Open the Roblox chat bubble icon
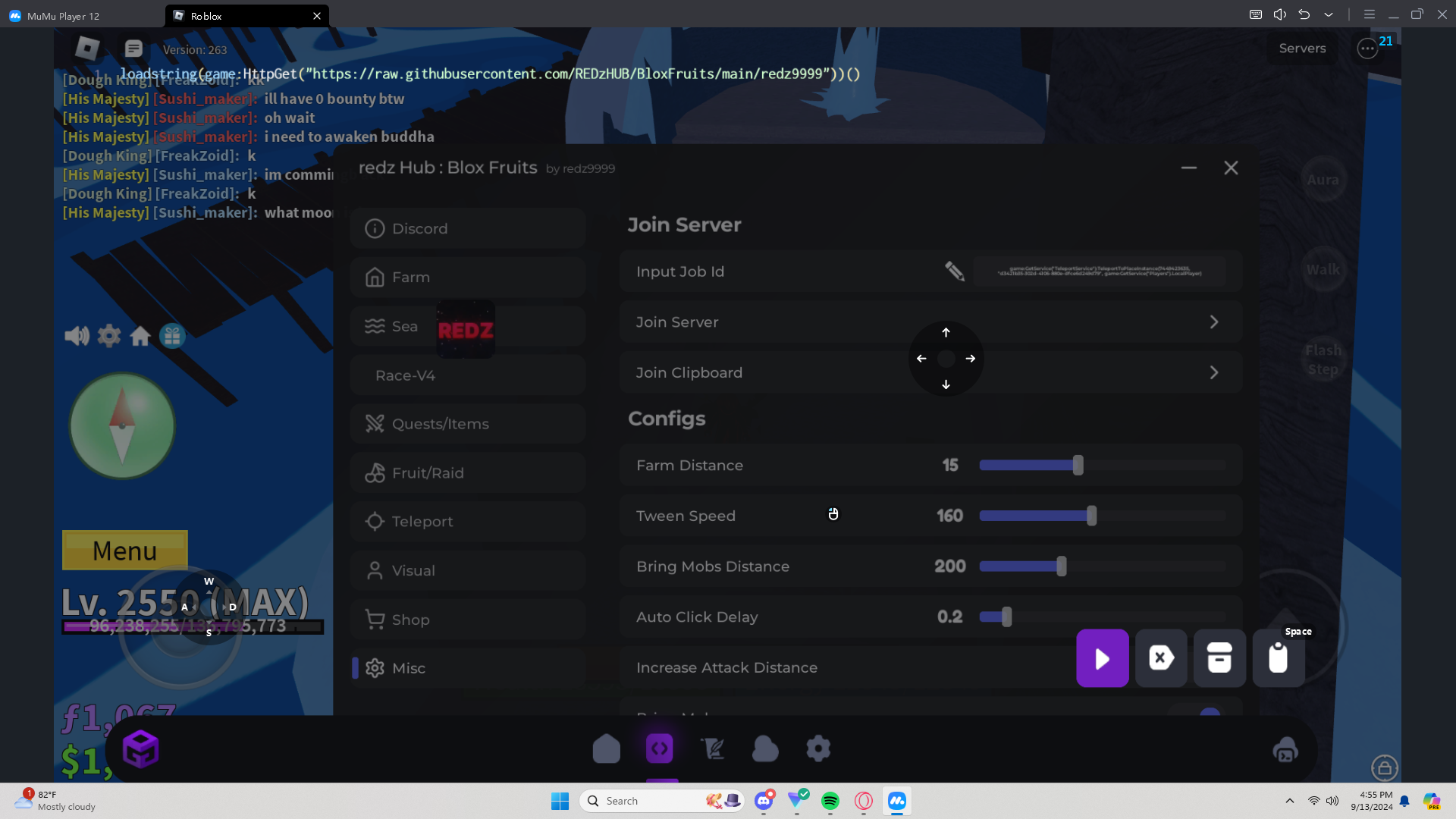 pos(133,49)
